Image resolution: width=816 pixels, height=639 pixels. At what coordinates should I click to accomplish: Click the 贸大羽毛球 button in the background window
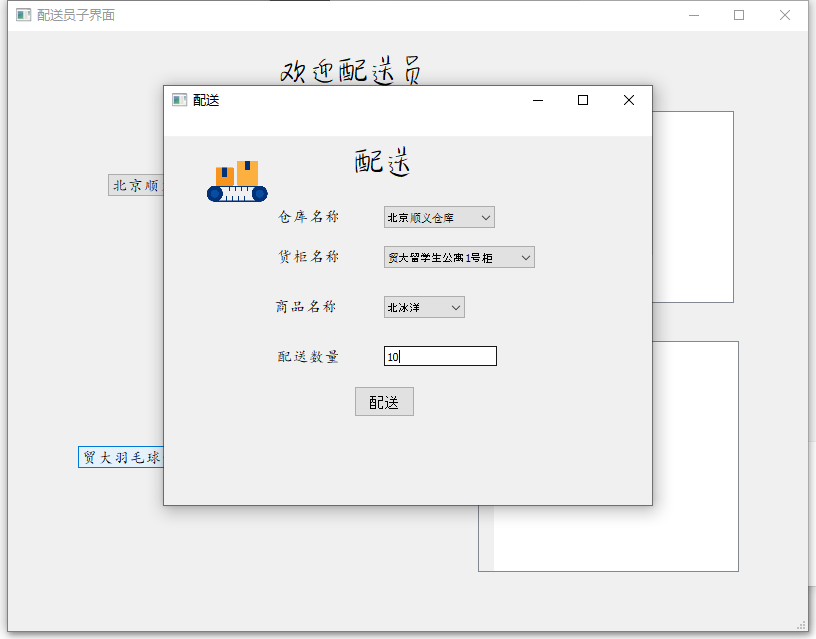pos(121,457)
